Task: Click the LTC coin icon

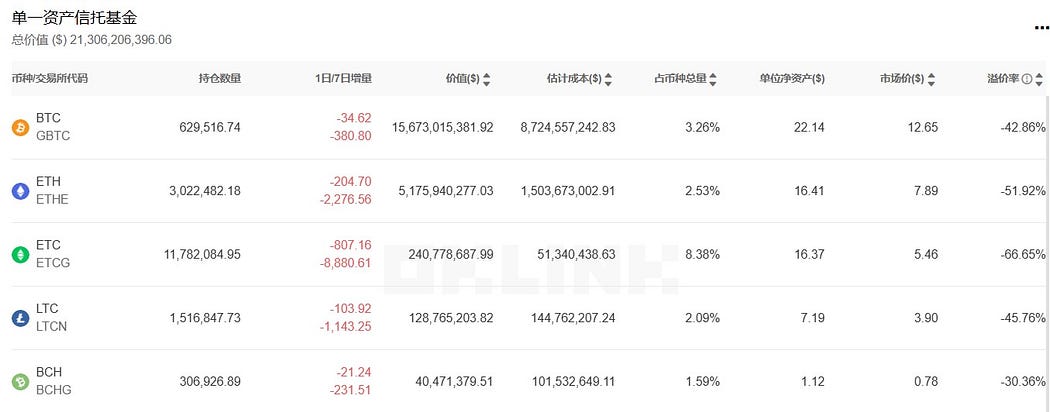Action: click(21, 318)
